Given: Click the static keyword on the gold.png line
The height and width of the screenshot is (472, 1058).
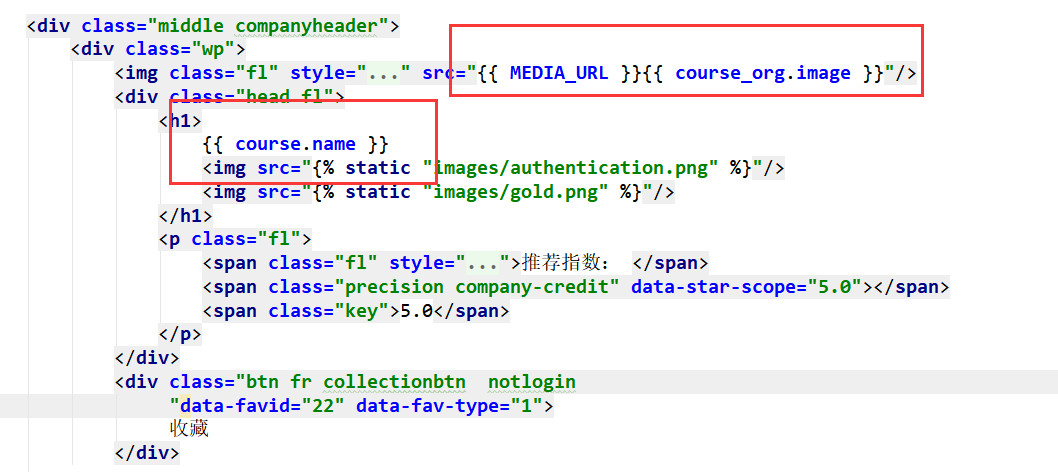Looking at the screenshot, I should pyautogui.click(x=378, y=192).
